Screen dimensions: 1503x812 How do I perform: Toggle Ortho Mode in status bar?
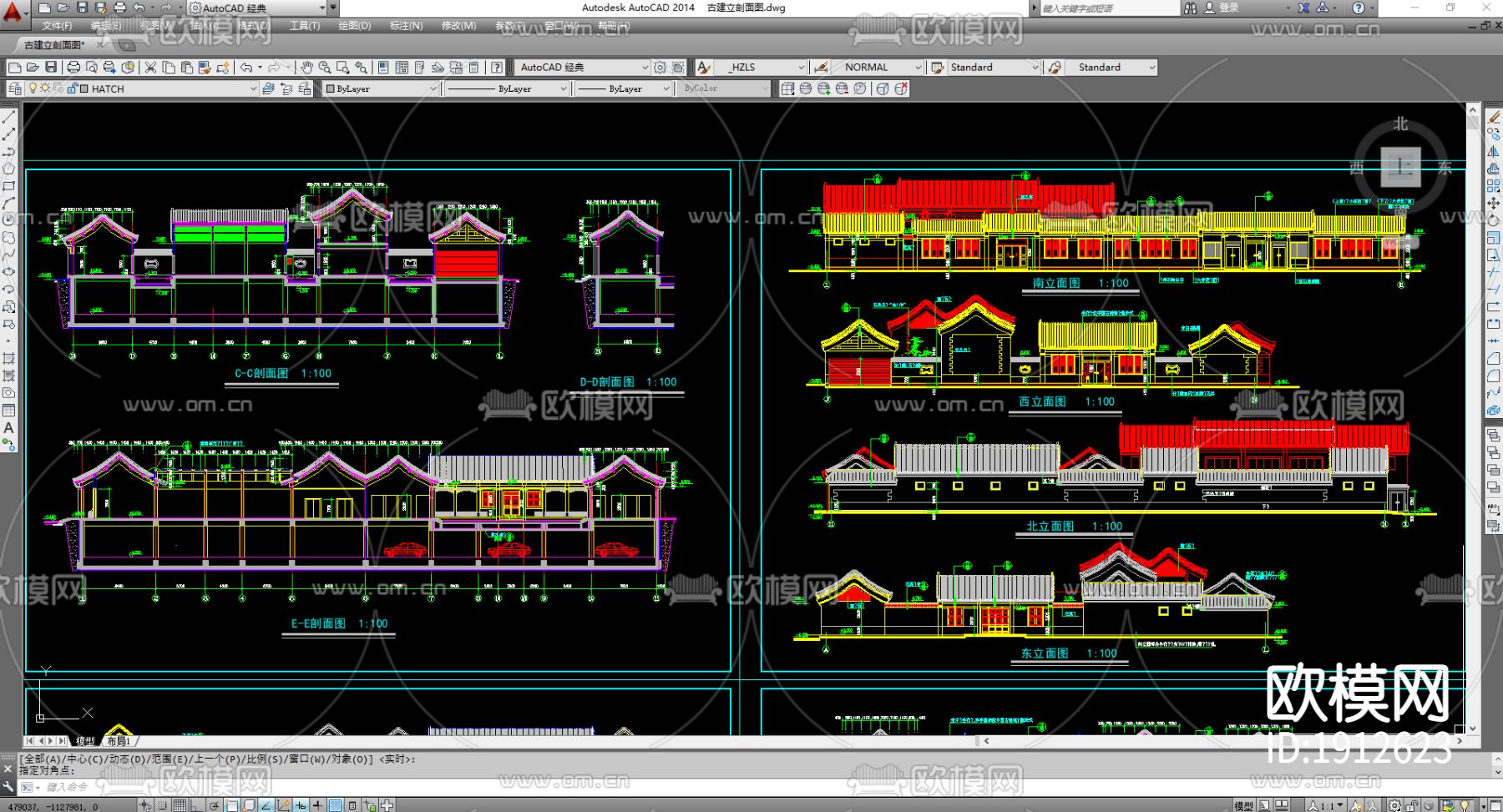[197, 805]
